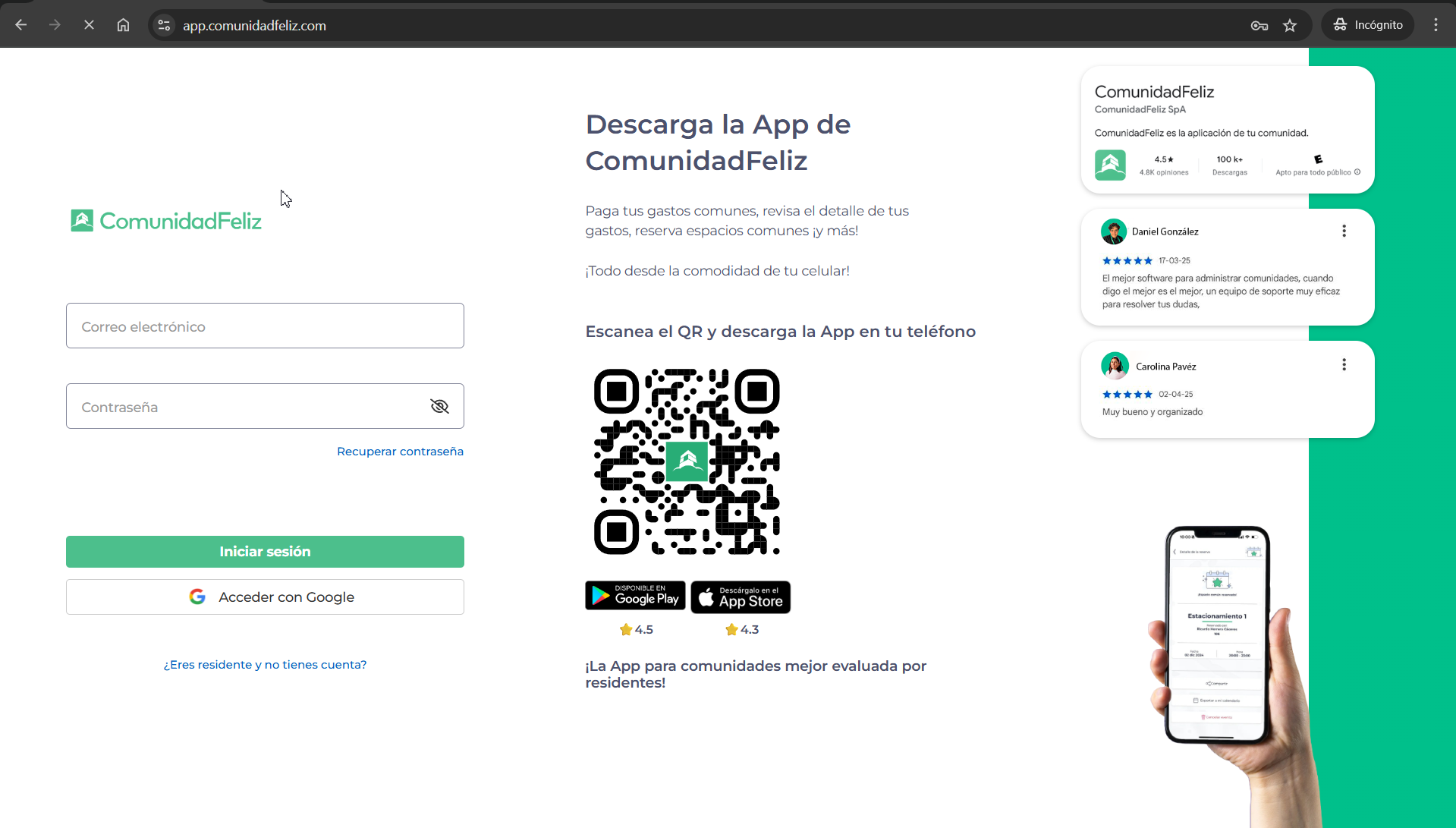Open resident no account link
The height and width of the screenshot is (828, 1456).
tap(265, 664)
